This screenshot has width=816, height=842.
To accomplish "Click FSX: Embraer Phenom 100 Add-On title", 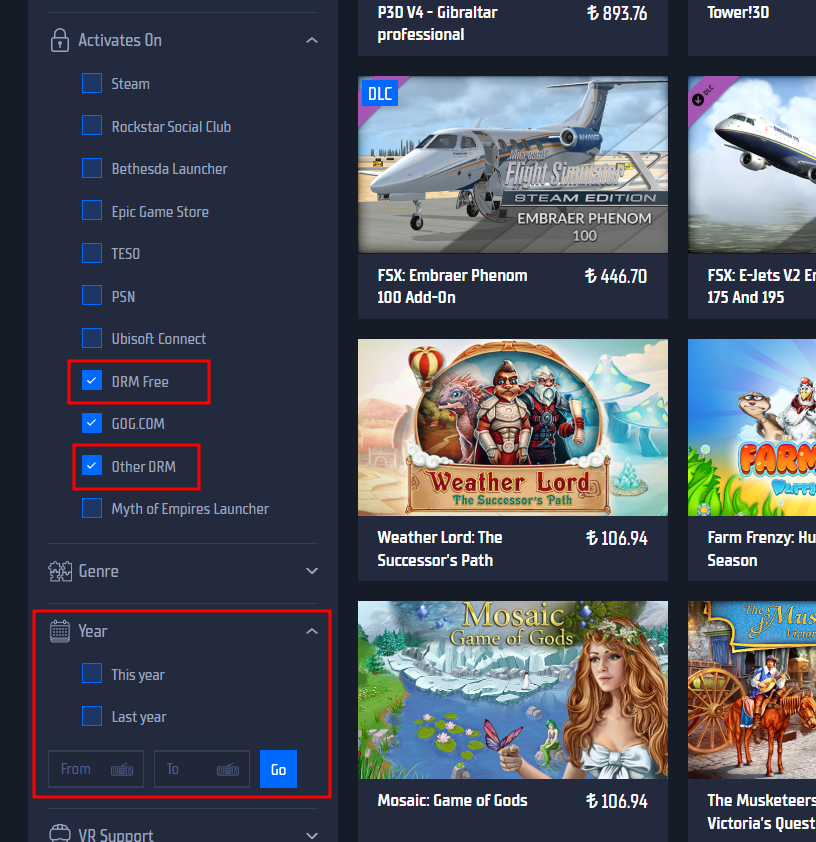I will (452, 286).
